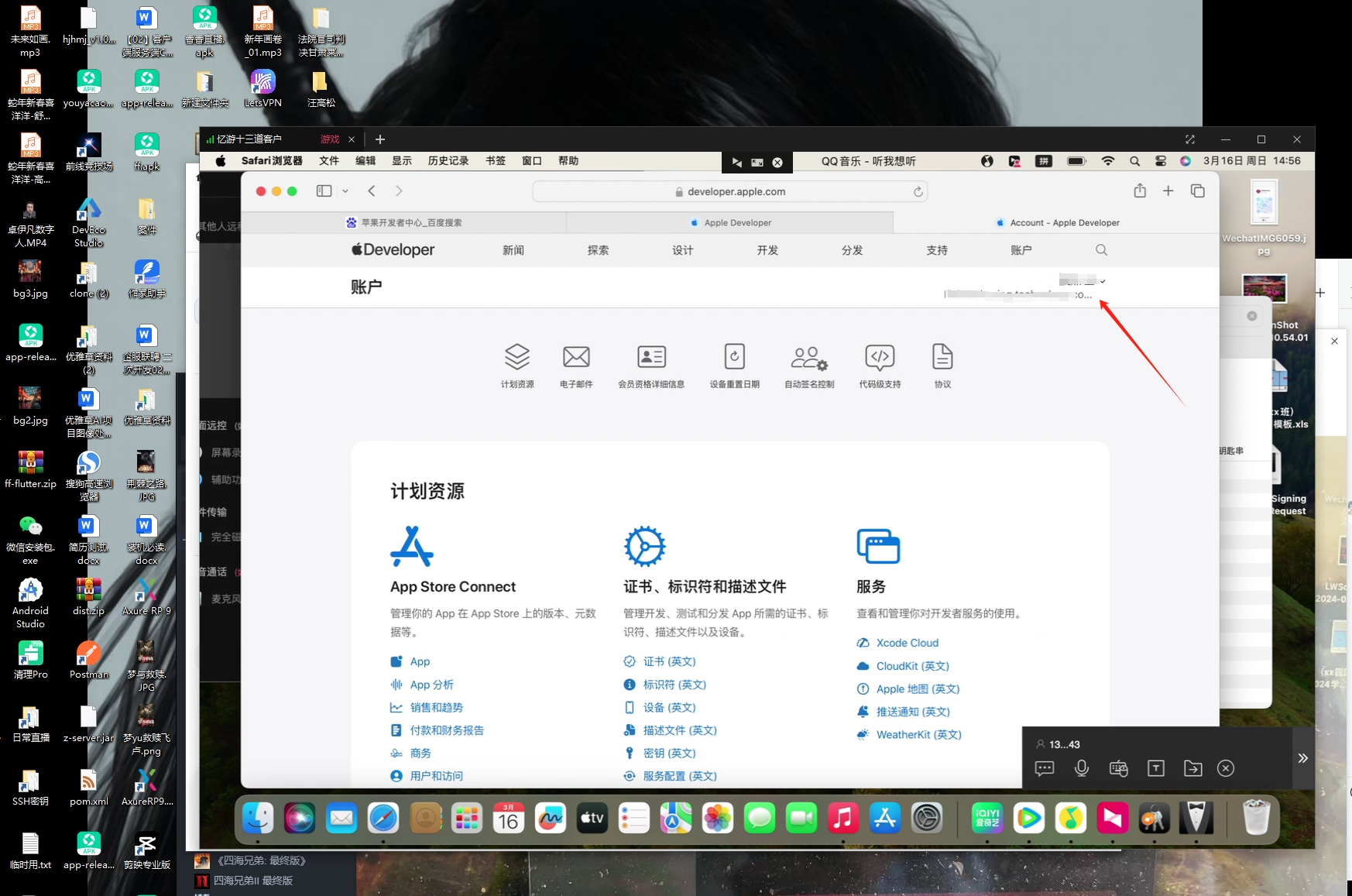Viewport: 1352px width, 896px height.
Task: Open the 计划资源 stacked-layers icon
Action: pyautogui.click(x=517, y=357)
